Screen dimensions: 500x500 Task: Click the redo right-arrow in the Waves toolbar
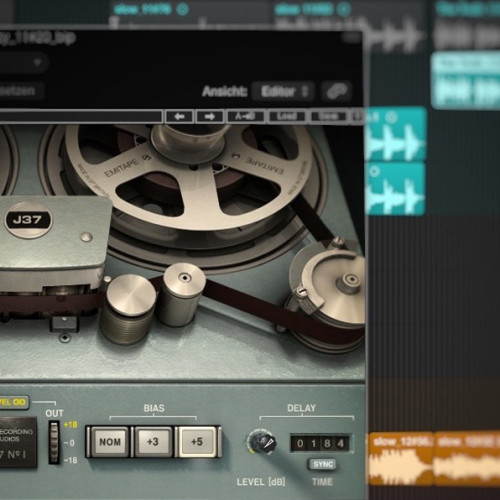pyautogui.click(x=210, y=117)
